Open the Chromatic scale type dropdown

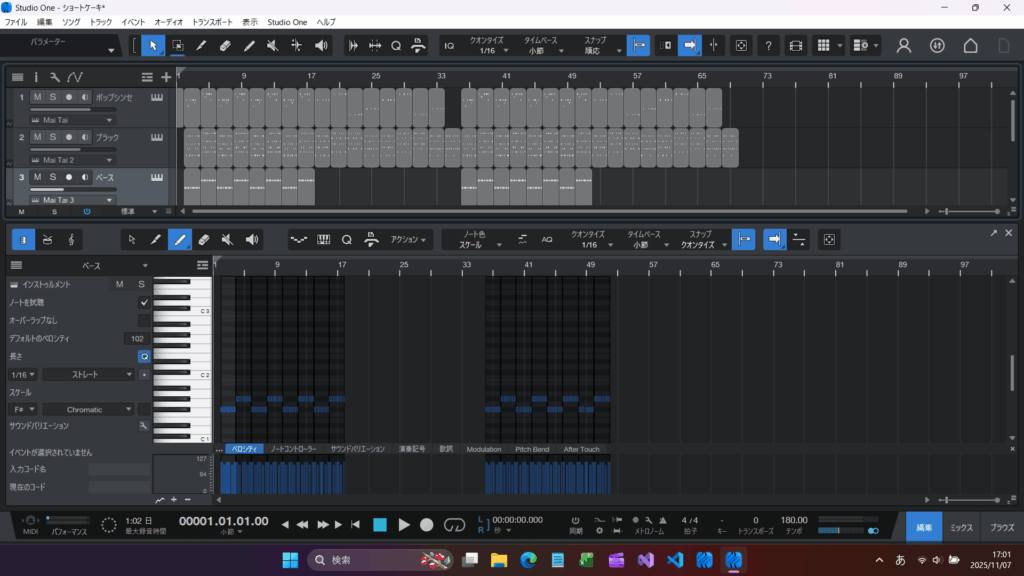86,409
